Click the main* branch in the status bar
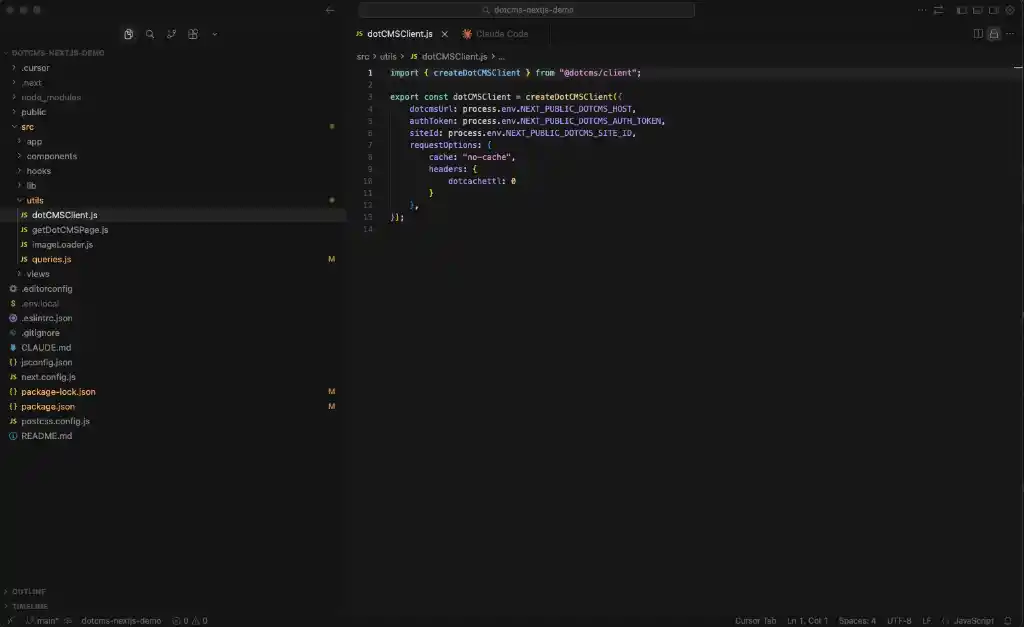 pos(37,620)
